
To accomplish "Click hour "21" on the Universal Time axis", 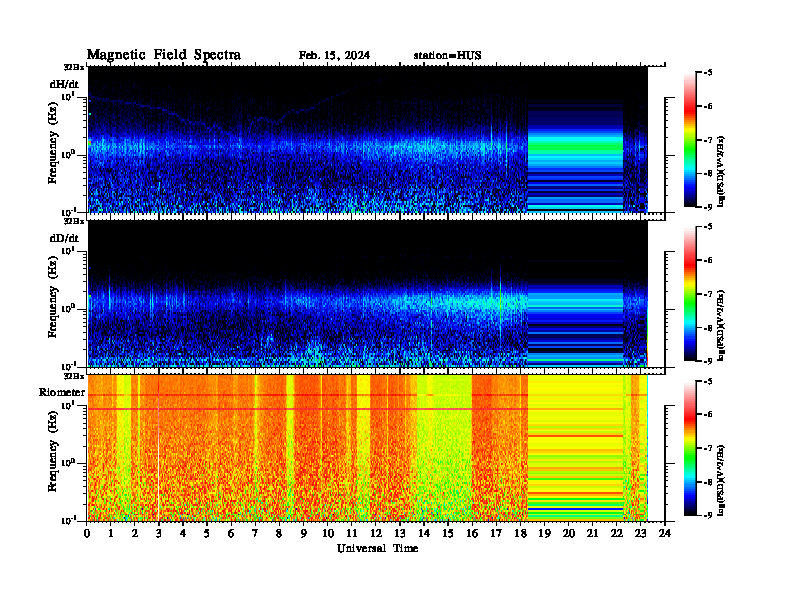I will pos(592,533).
